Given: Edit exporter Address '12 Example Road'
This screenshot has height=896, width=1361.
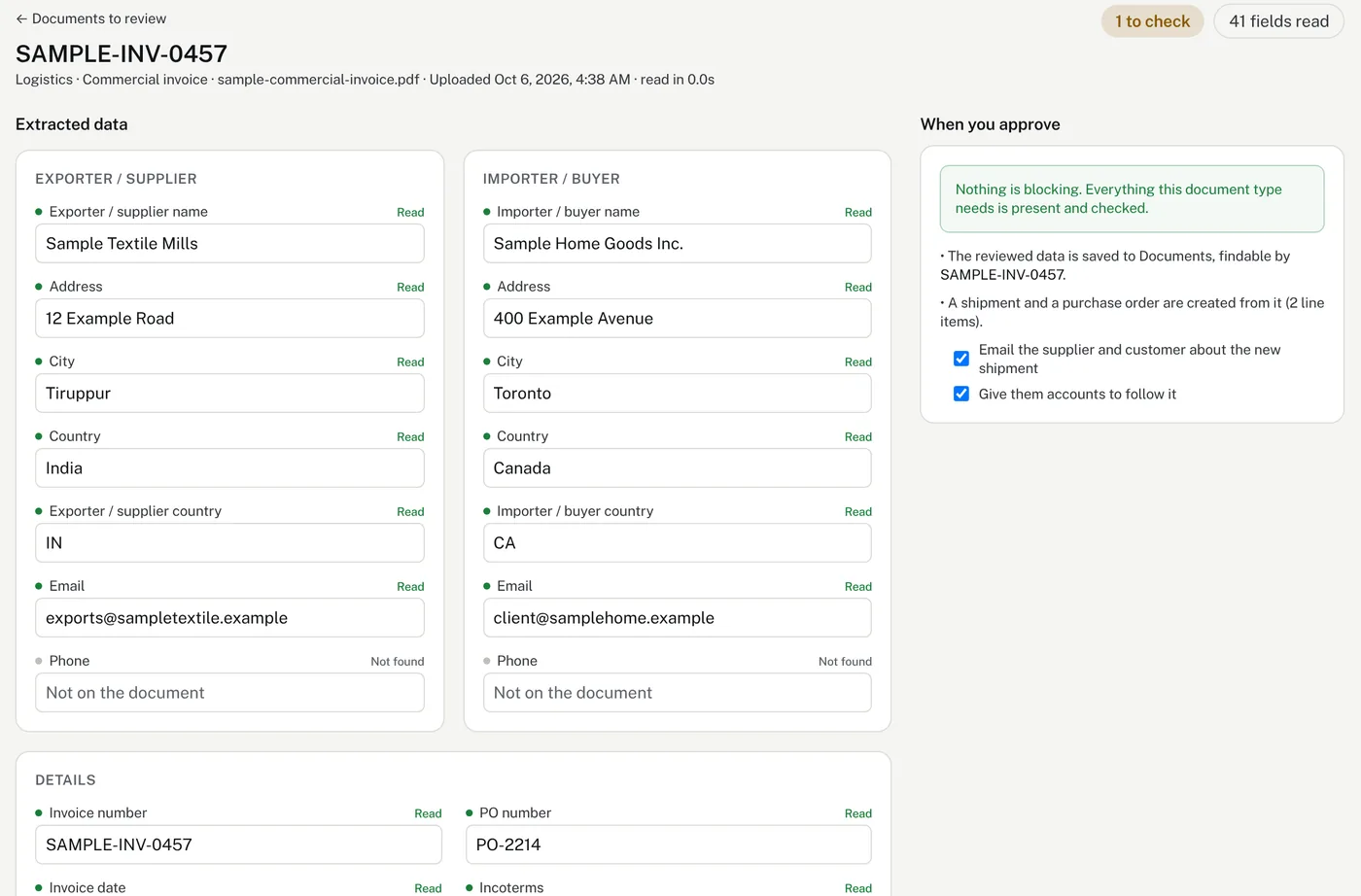Looking at the screenshot, I should click(229, 319).
